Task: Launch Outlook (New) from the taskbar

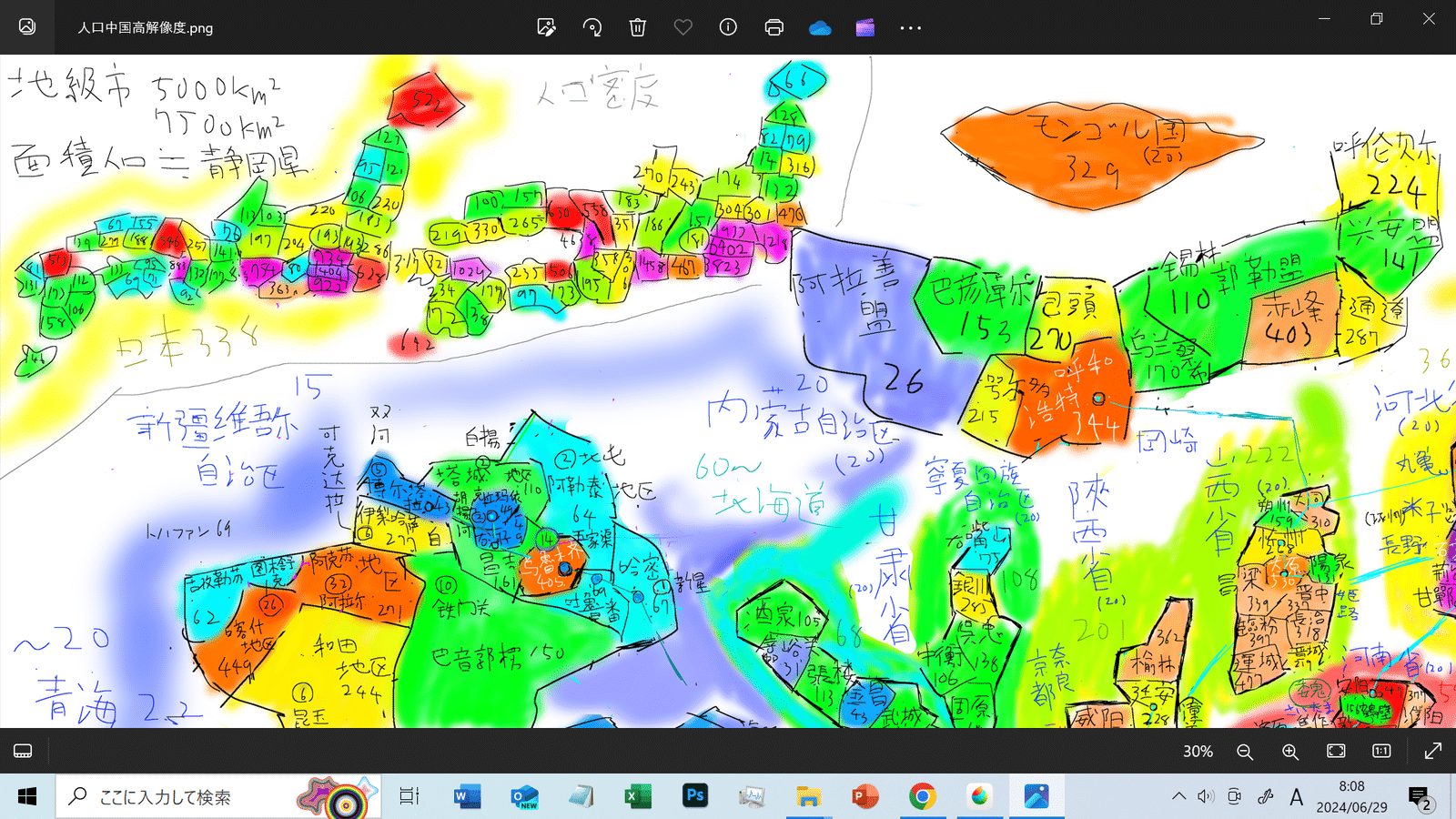Action: [x=524, y=797]
